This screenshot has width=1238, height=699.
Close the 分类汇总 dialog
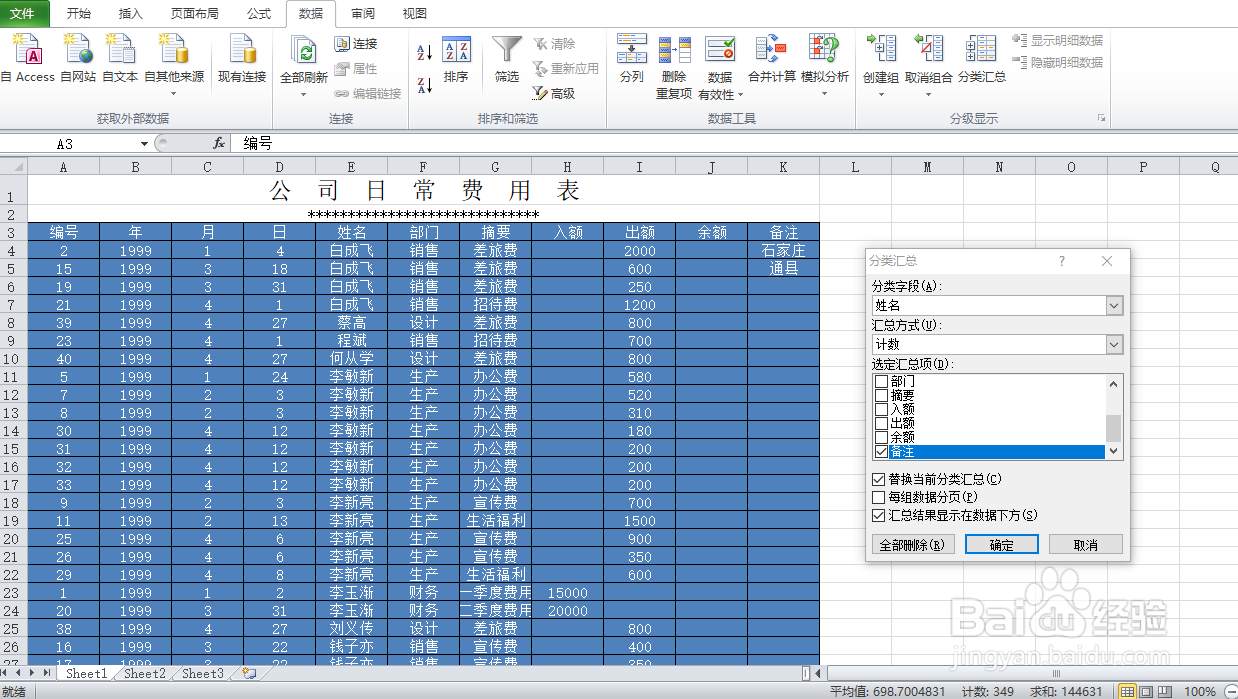coord(1107,261)
